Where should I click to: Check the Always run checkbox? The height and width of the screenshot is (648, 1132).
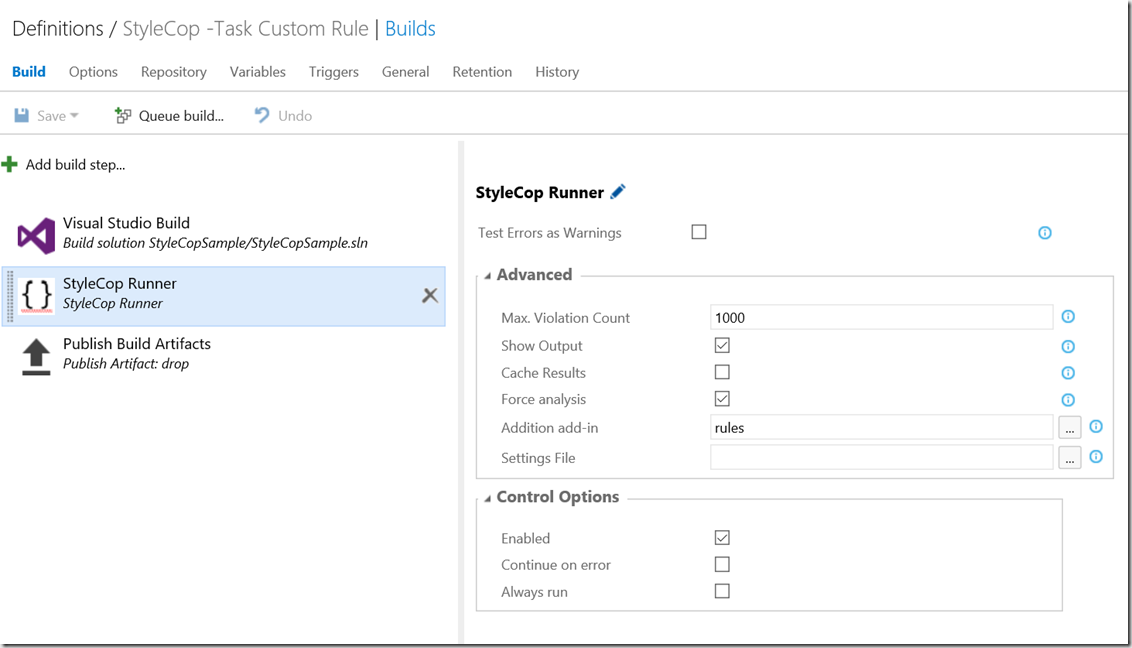[x=722, y=591]
